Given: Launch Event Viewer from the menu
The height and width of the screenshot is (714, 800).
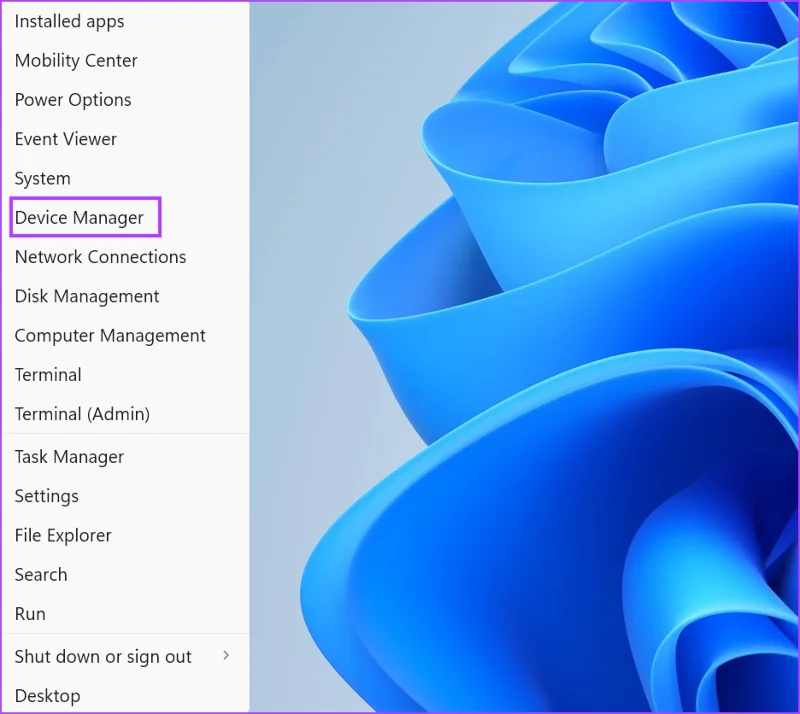Looking at the screenshot, I should coord(66,139).
